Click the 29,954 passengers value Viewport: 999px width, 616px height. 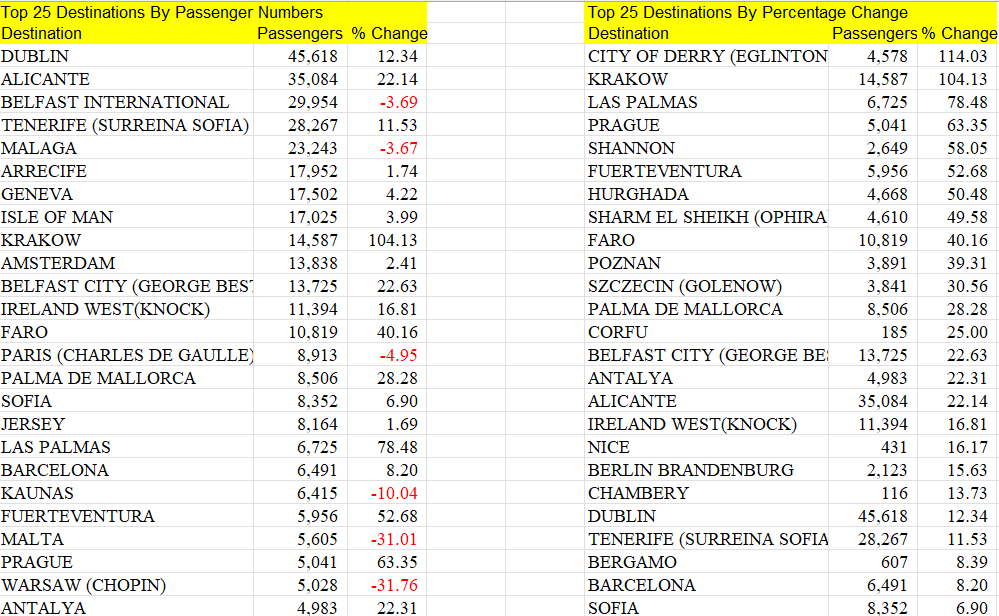(313, 102)
